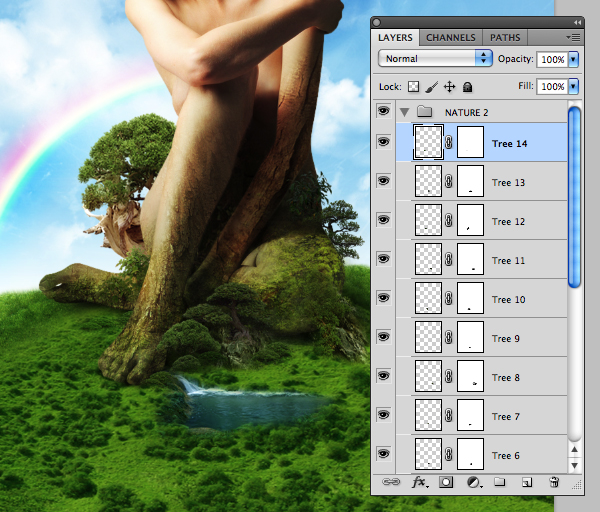The width and height of the screenshot is (600, 512).
Task: Hide the Tree 12 layer
Action: 383,220
